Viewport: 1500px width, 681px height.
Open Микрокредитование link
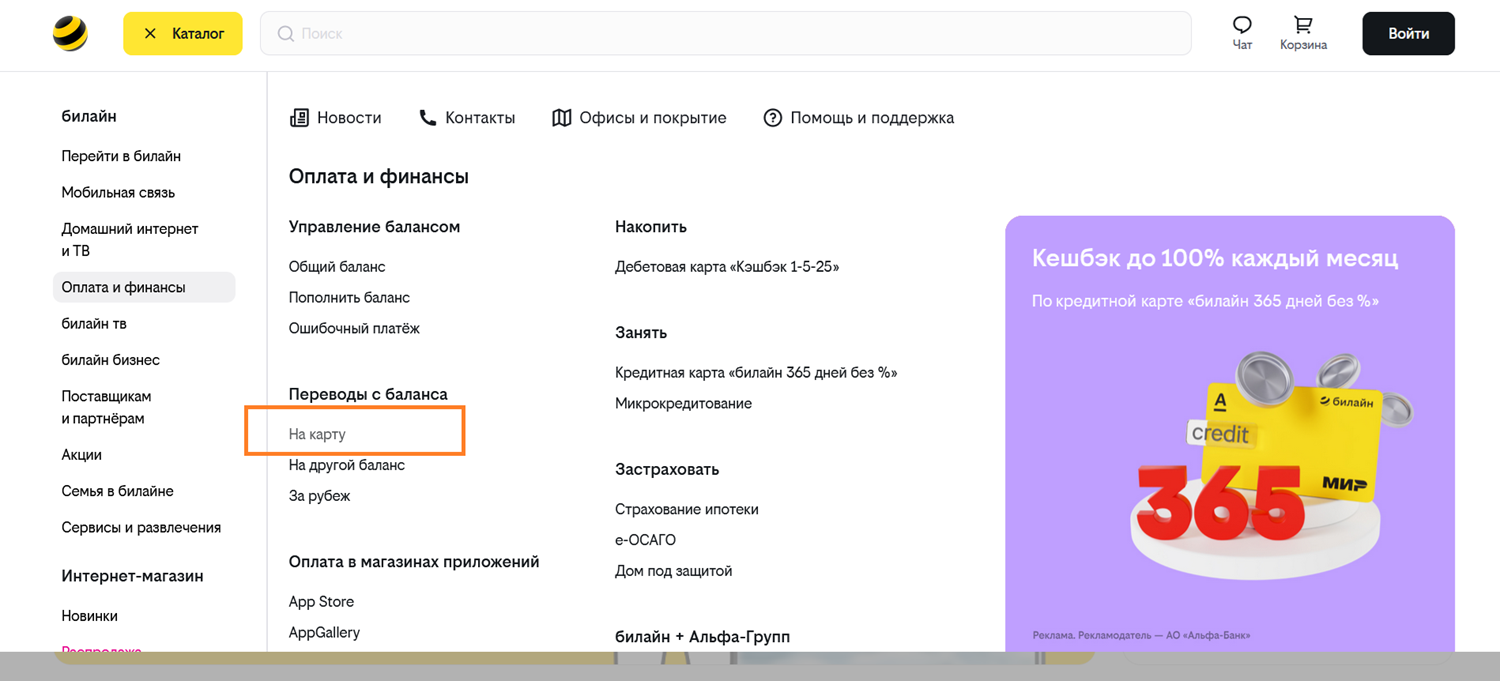click(x=683, y=404)
